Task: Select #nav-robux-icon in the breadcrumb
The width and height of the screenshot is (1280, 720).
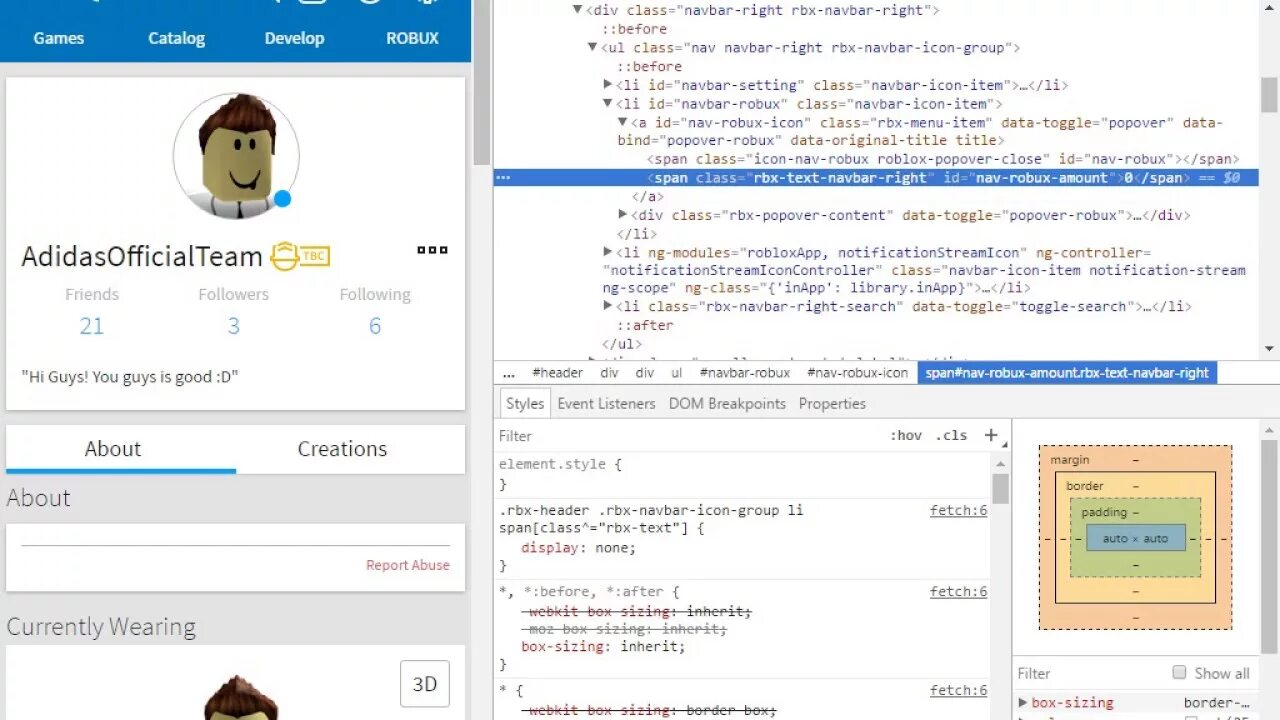Action: click(858, 373)
